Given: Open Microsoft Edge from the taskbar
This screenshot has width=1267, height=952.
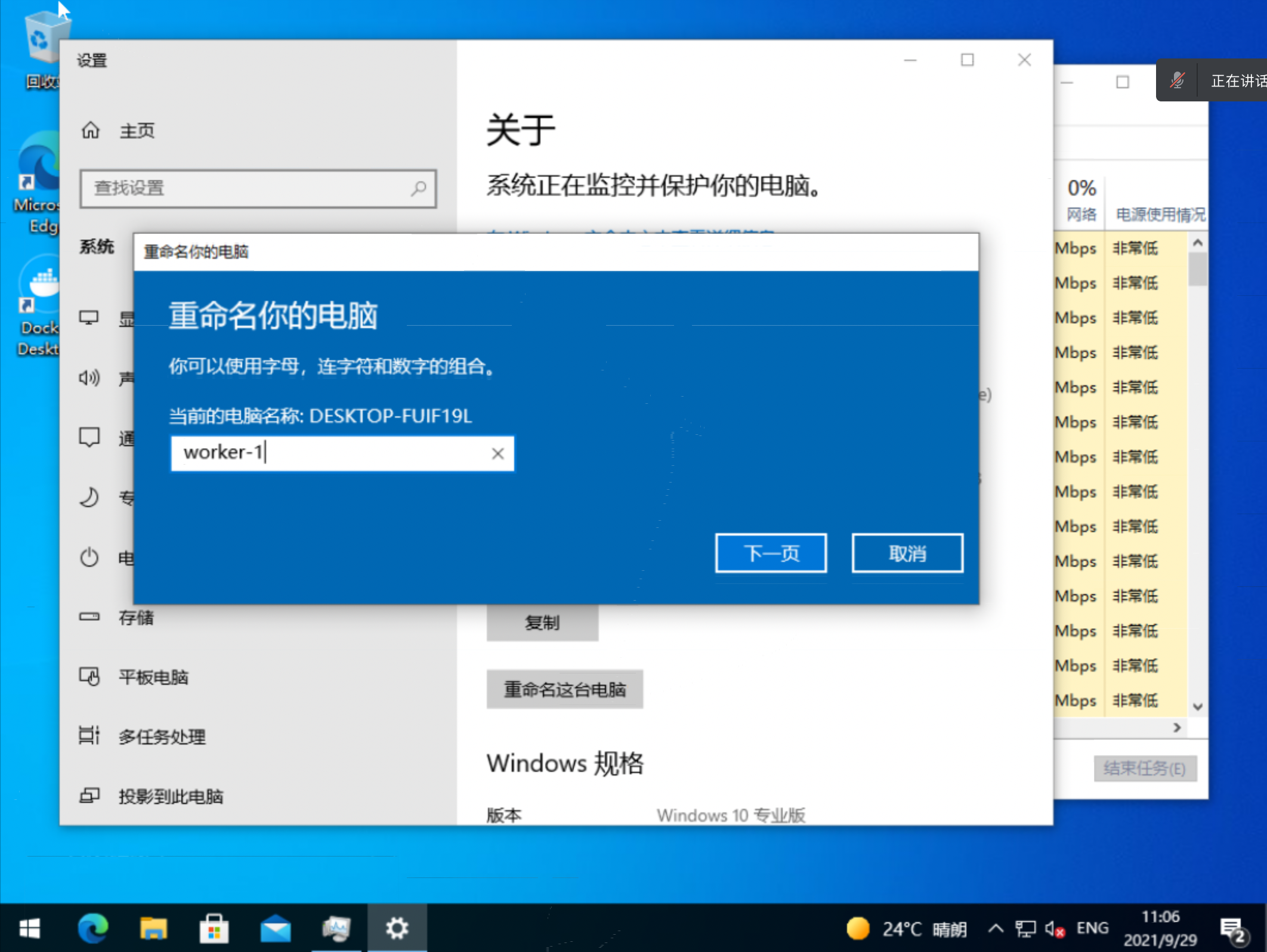Looking at the screenshot, I should pyautogui.click(x=92, y=929).
